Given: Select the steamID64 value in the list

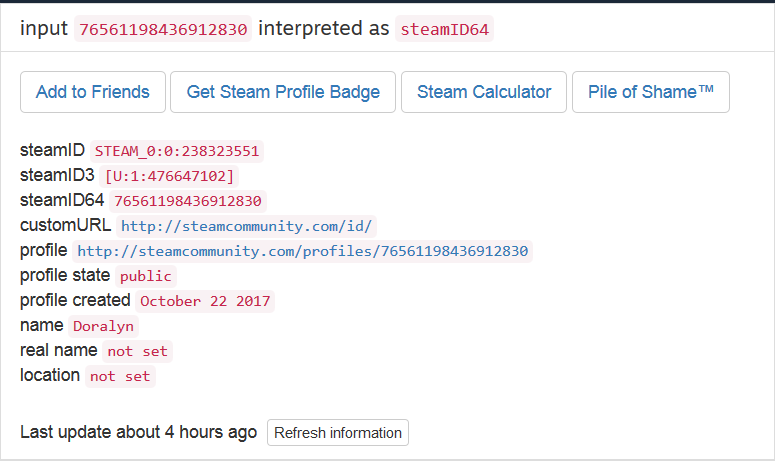Looking at the screenshot, I should [188, 201].
